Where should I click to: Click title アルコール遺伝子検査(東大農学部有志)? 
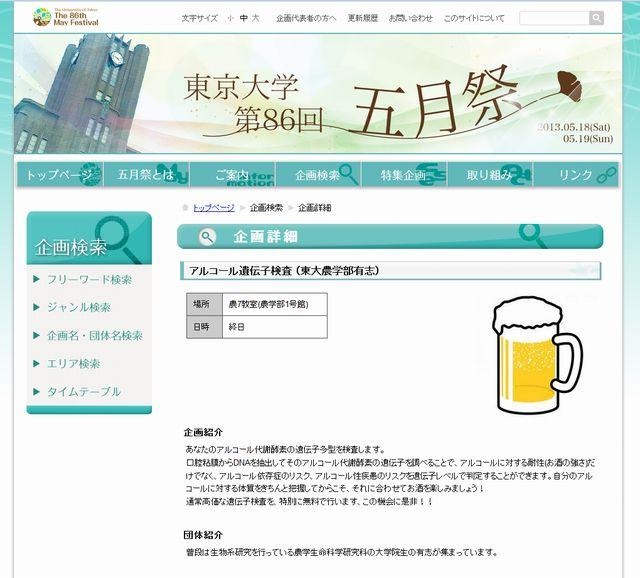tap(284, 271)
